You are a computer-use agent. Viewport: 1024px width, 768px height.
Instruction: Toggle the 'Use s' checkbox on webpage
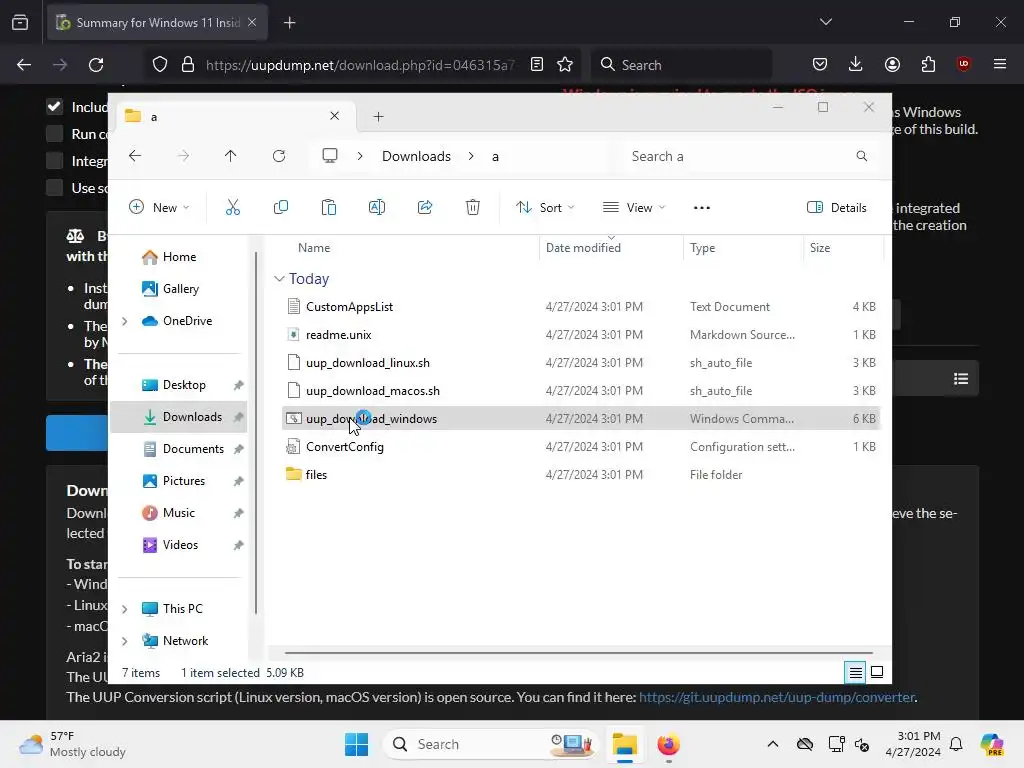tap(54, 188)
